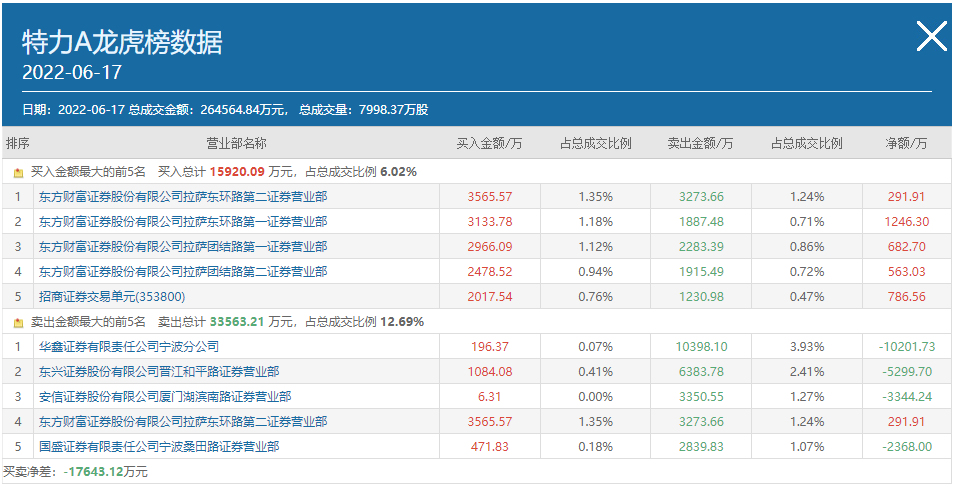Click the 买卖净差 value -17643.12万元
This screenshot has width=956, height=488.
[105, 471]
